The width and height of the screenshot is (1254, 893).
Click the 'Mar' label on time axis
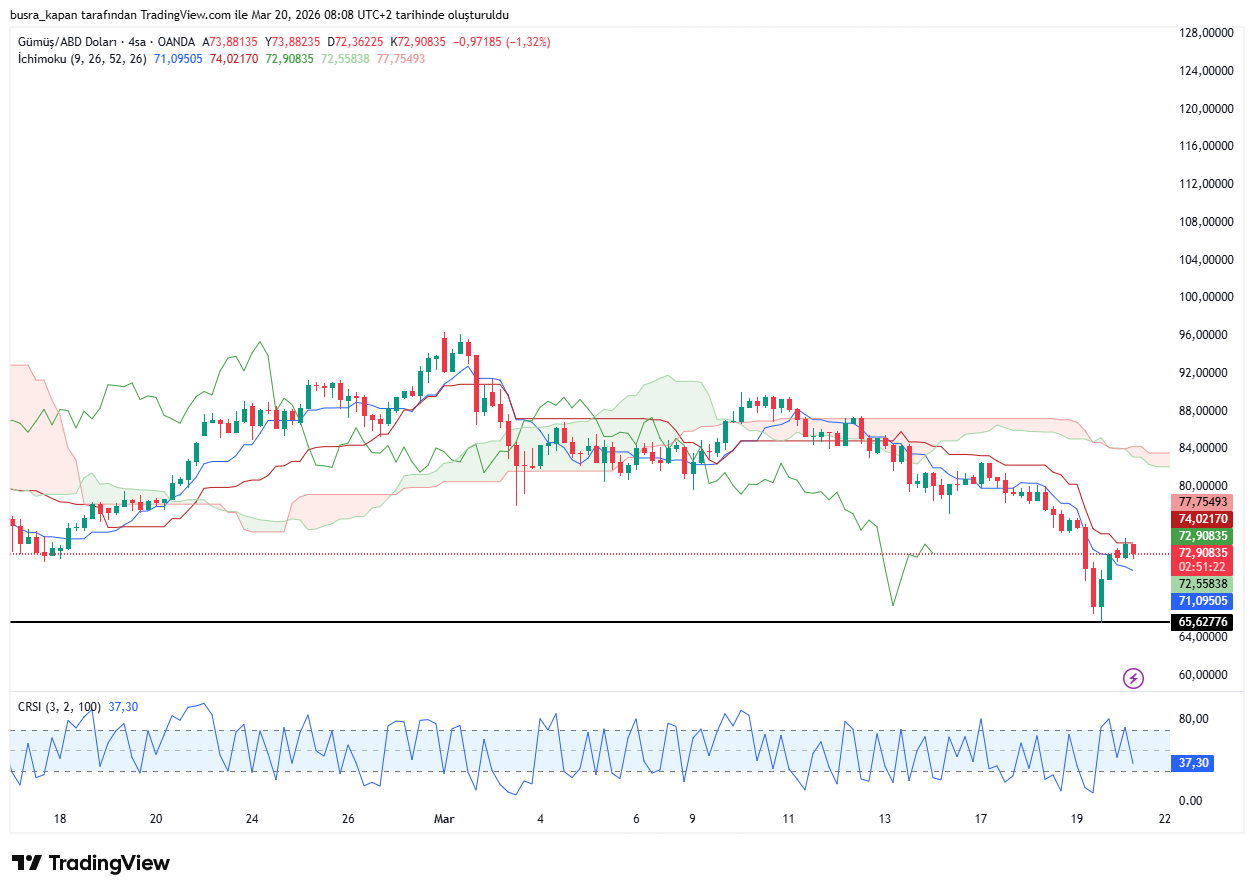pyautogui.click(x=444, y=819)
